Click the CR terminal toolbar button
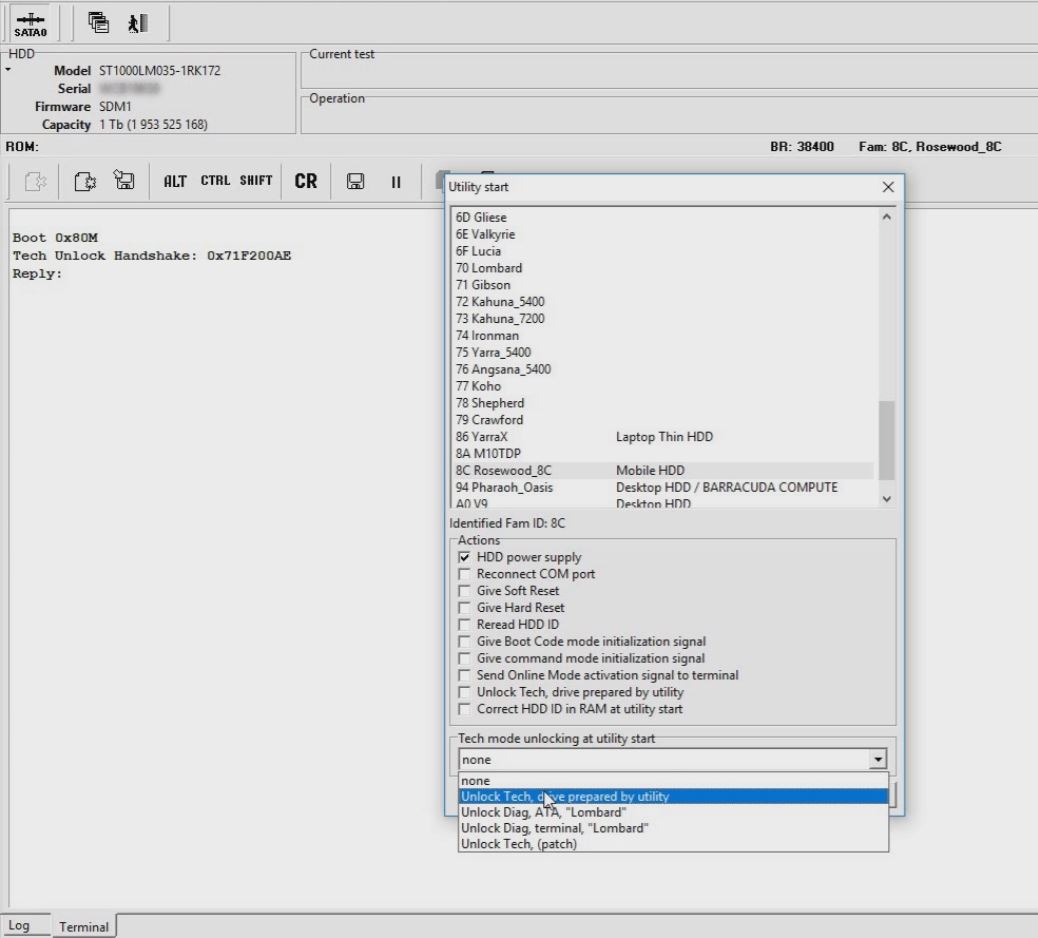The height and width of the screenshot is (938, 1038). pyautogui.click(x=306, y=181)
